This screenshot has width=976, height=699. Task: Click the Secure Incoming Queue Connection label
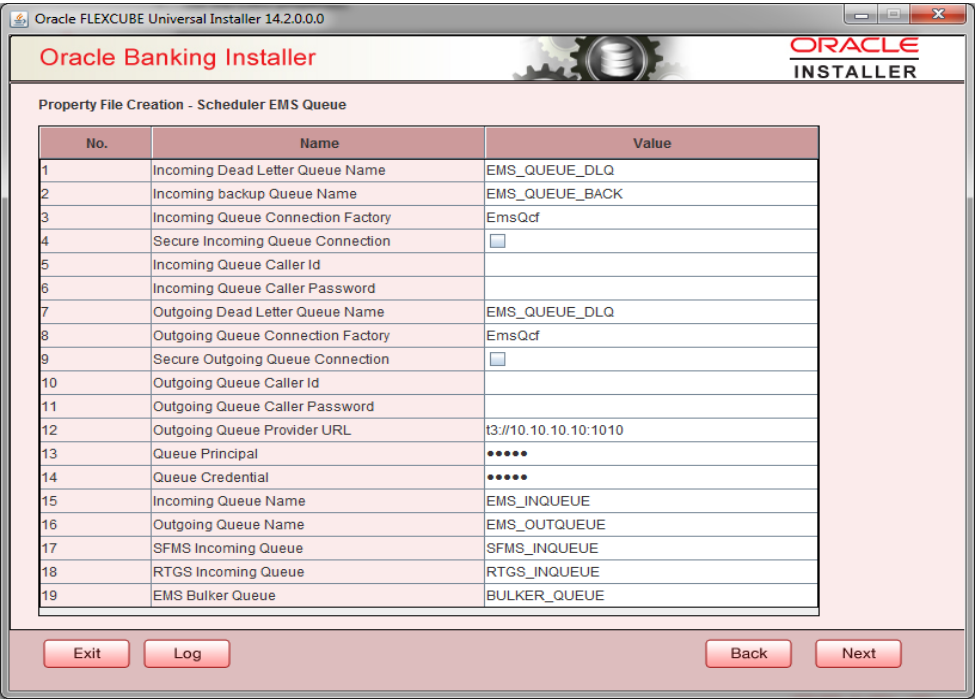tap(271, 241)
